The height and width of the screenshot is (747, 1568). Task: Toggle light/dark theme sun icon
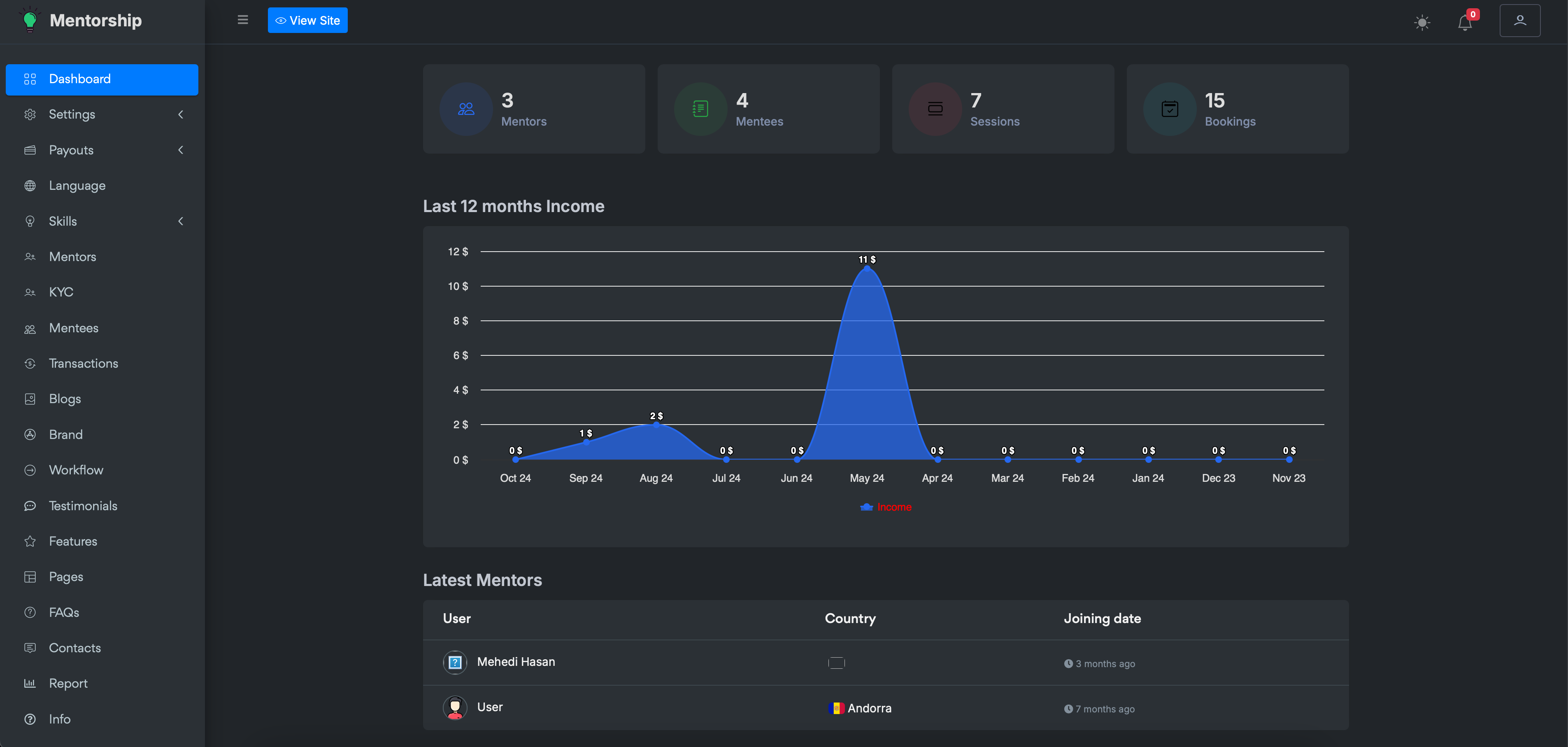coord(1422,23)
